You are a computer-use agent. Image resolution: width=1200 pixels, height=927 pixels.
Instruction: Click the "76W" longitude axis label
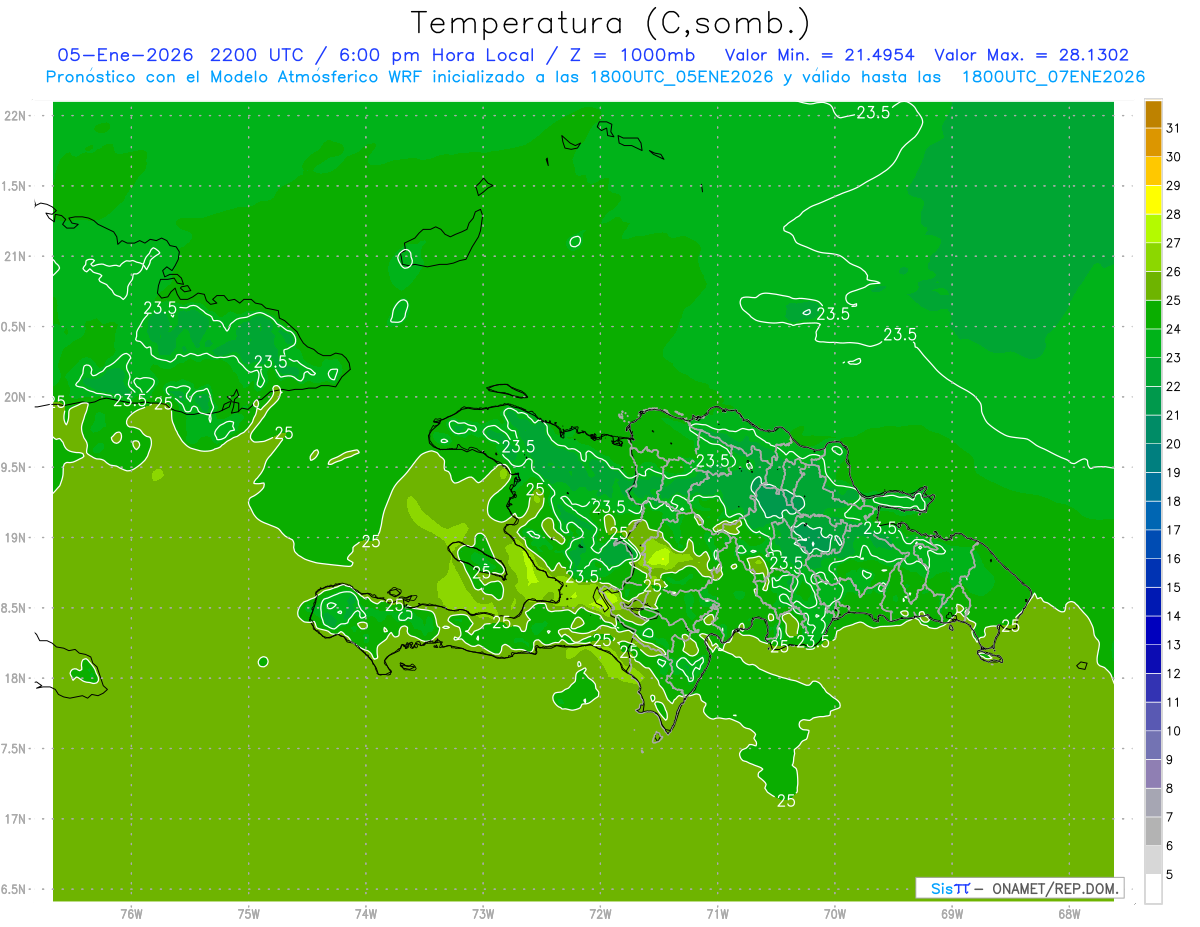131,914
